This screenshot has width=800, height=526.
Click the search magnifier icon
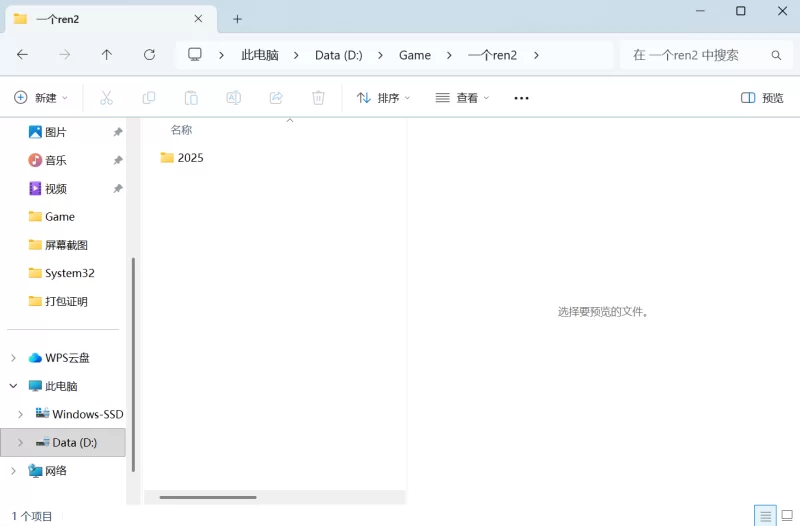click(x=776, y=55)
